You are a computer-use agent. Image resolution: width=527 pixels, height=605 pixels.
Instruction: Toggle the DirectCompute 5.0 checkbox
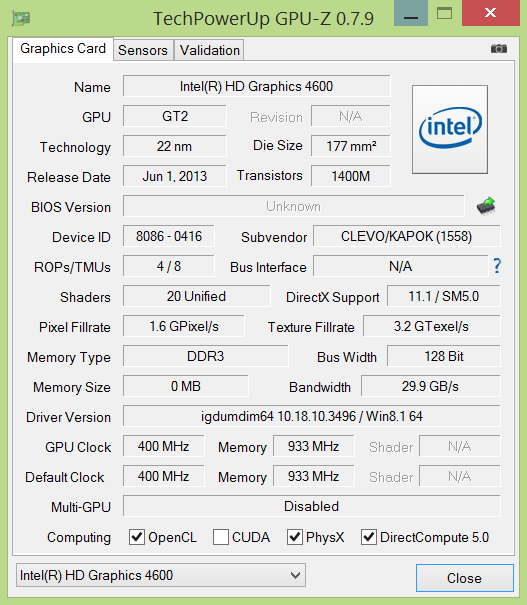(x=369, y=537)
